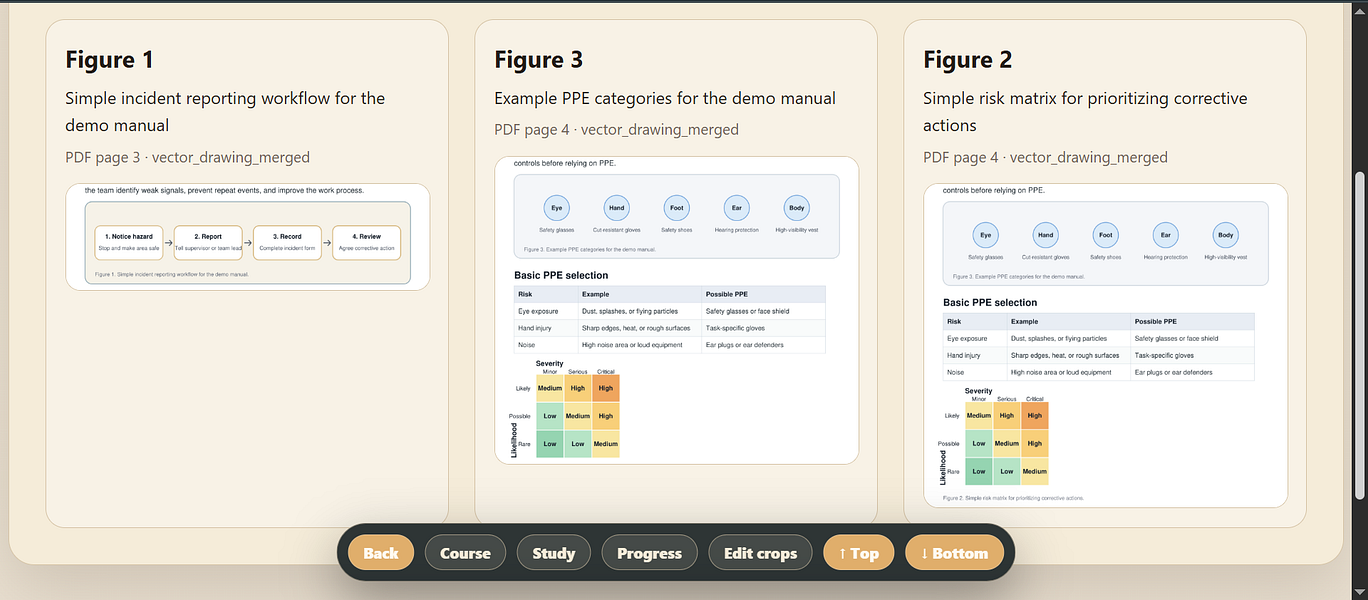The width and height of the screenshot is (1368, 600).
Task: Click the Edit crops button
Action: [x=760, y=553]
